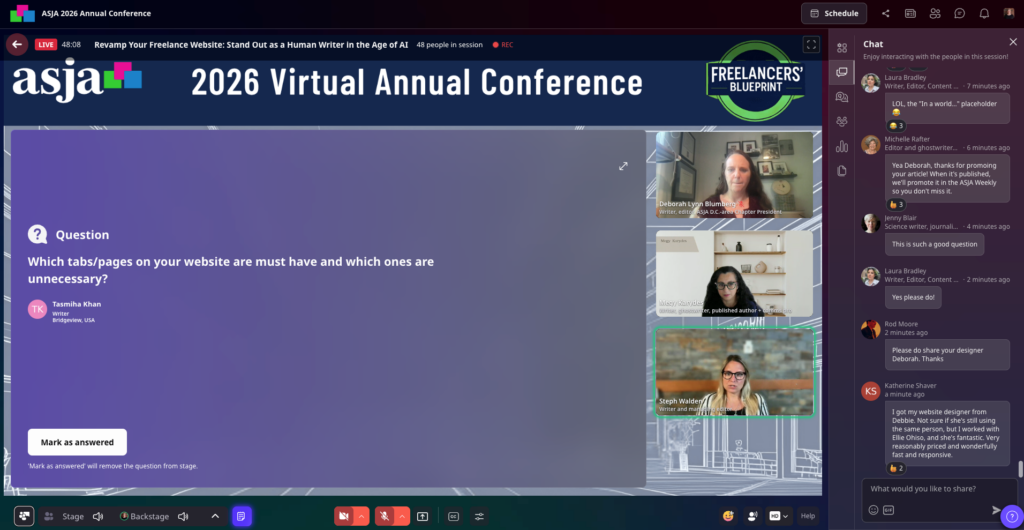
Task: Open microphone options dropdown arrow
Action: pos(402,516)
